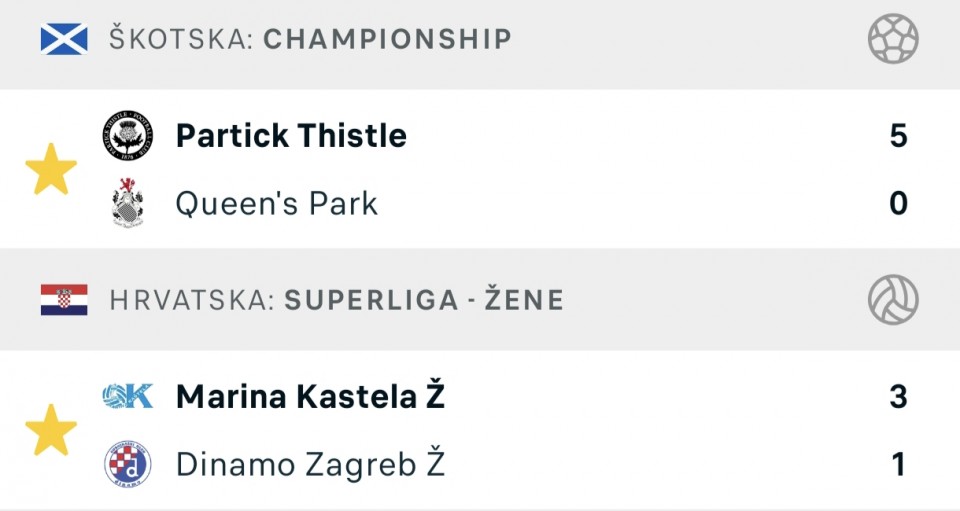
Task: Click the Croatia flag icon
Action: click(x=64, y=299)
